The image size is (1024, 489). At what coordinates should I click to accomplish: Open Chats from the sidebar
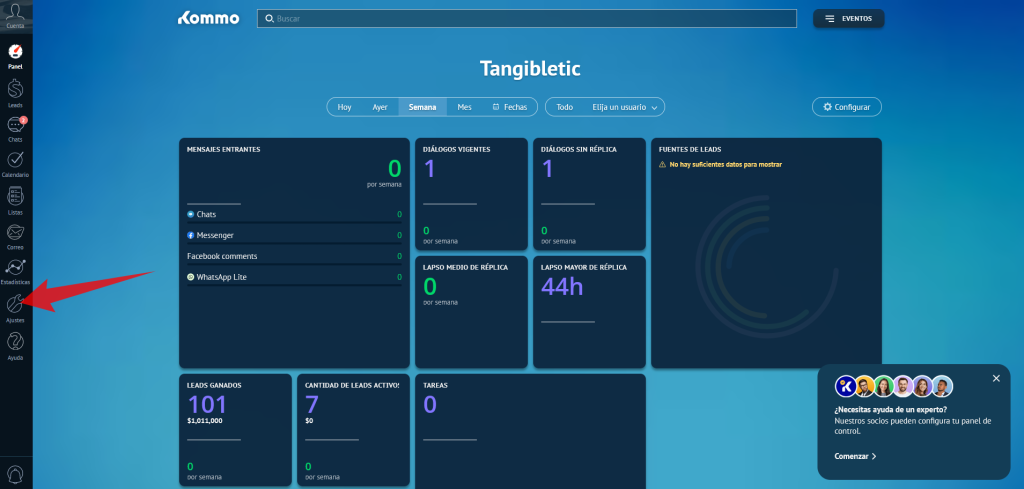[15, 125]
